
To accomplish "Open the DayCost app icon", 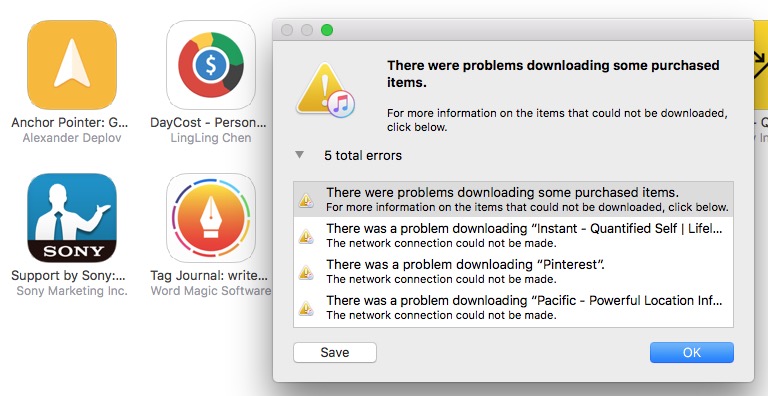I will tap(211, 65).
